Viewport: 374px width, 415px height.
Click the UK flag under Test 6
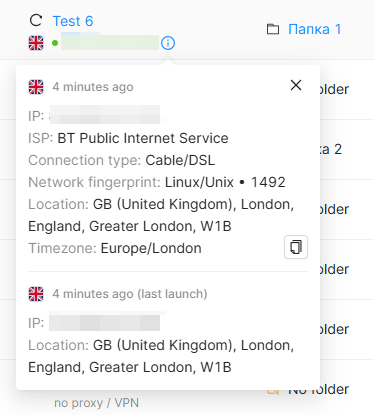click(x=36, y=43)
